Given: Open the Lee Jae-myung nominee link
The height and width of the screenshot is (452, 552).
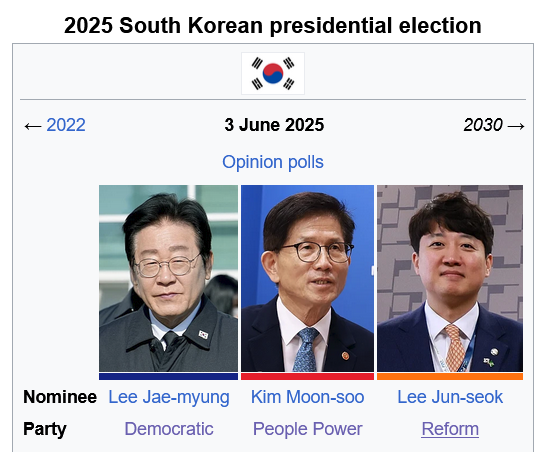Looking at the screenshot, I should pyautogui.click(x=169, y=397).
